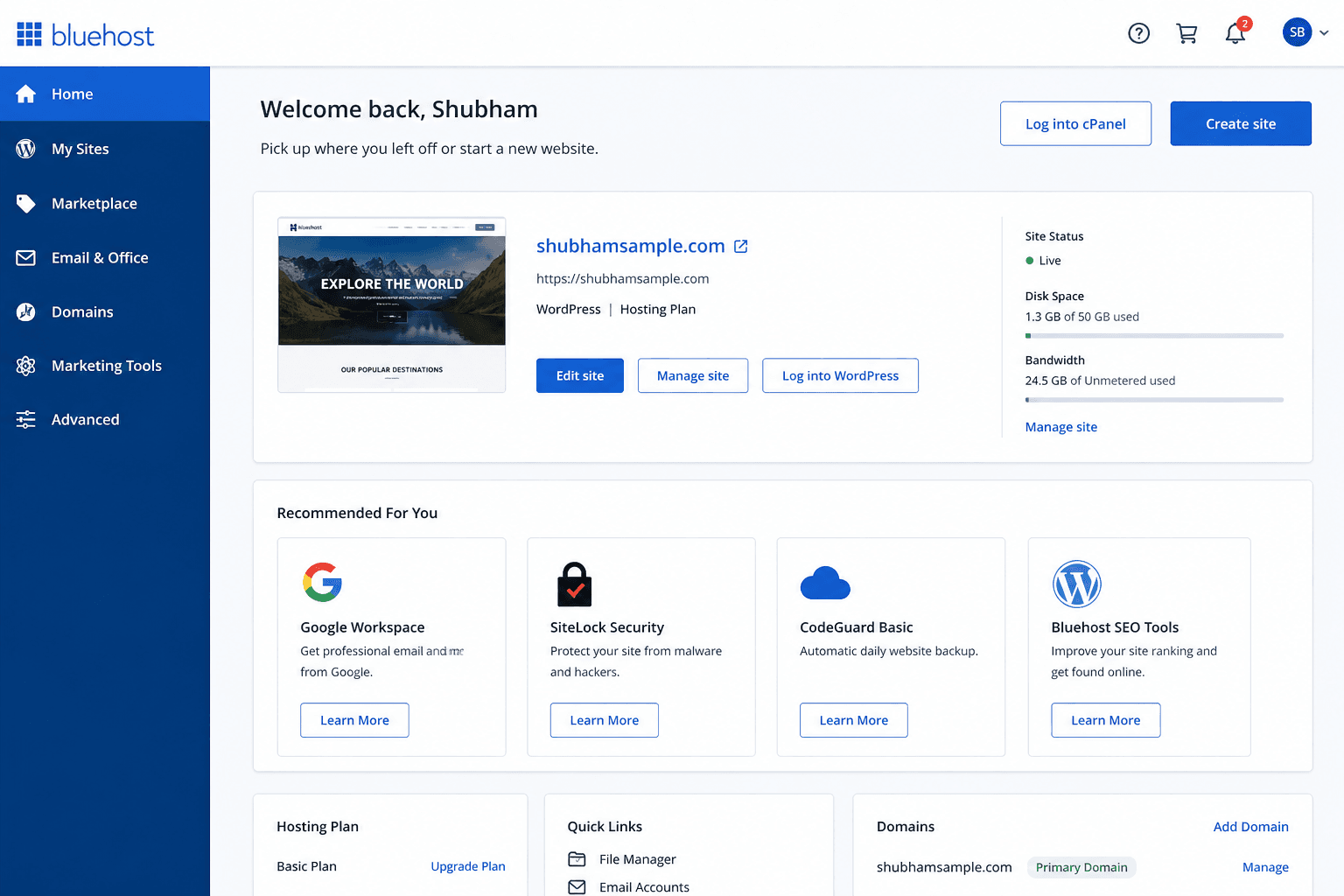Select Marketing Tools in the sidebar
1344x896 pixels.
click(x=105, y=366)
